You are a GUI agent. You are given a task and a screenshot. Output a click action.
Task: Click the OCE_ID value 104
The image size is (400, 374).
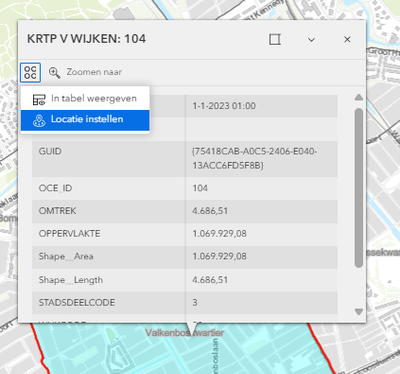[200, 188]
